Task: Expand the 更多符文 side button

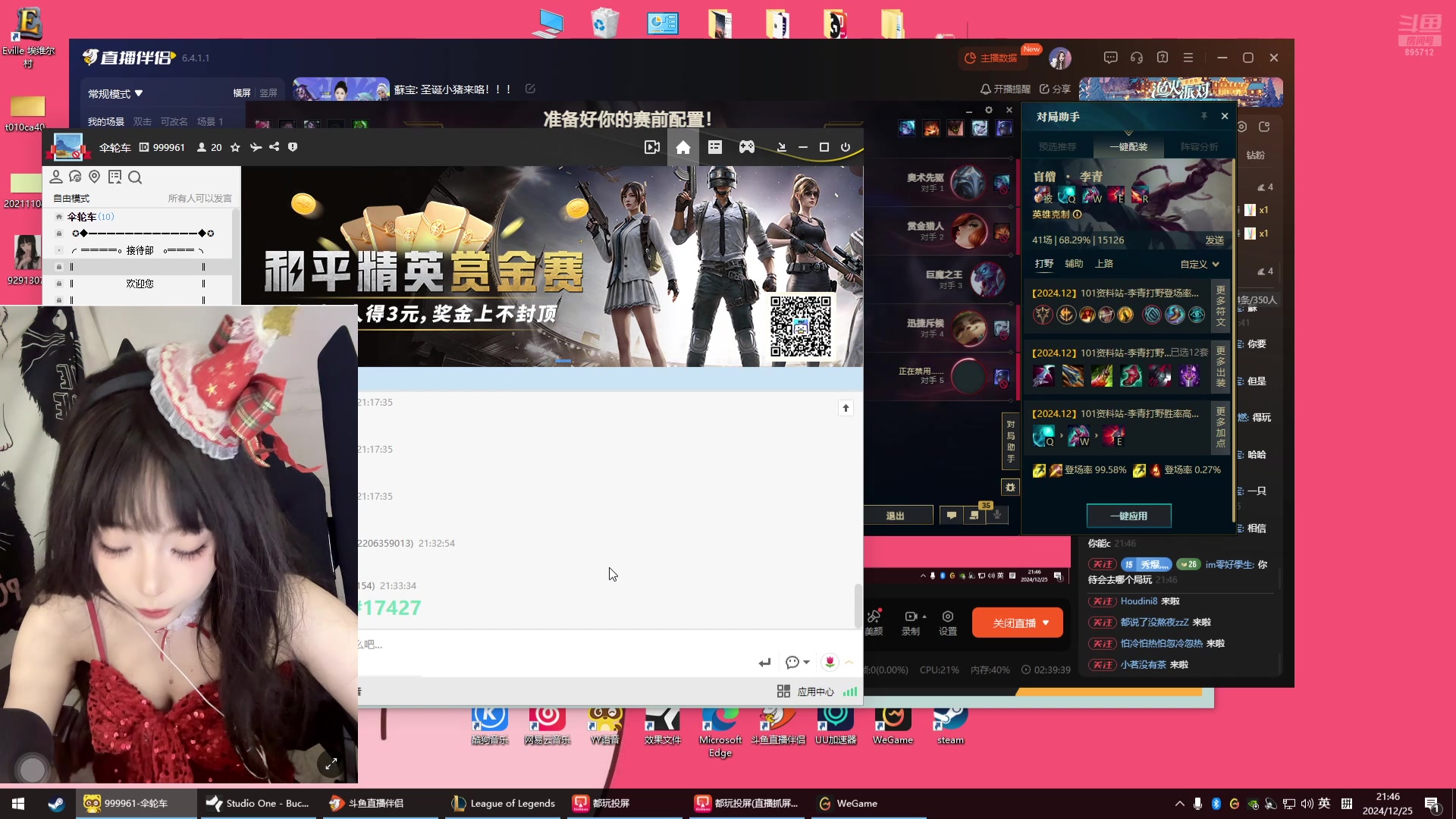Action: [x=1220, y=306]
